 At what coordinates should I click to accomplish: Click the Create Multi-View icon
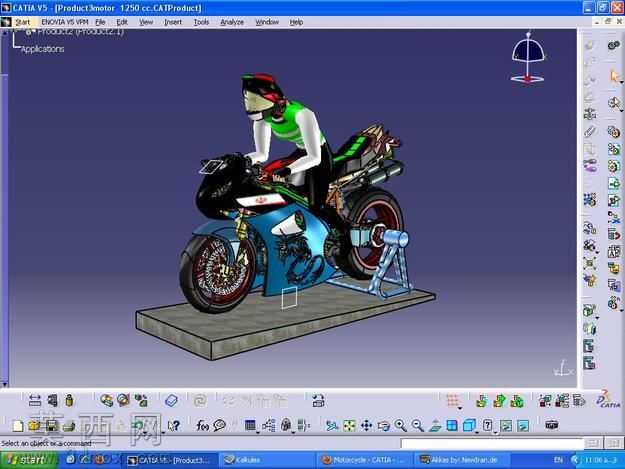[452, 426]
